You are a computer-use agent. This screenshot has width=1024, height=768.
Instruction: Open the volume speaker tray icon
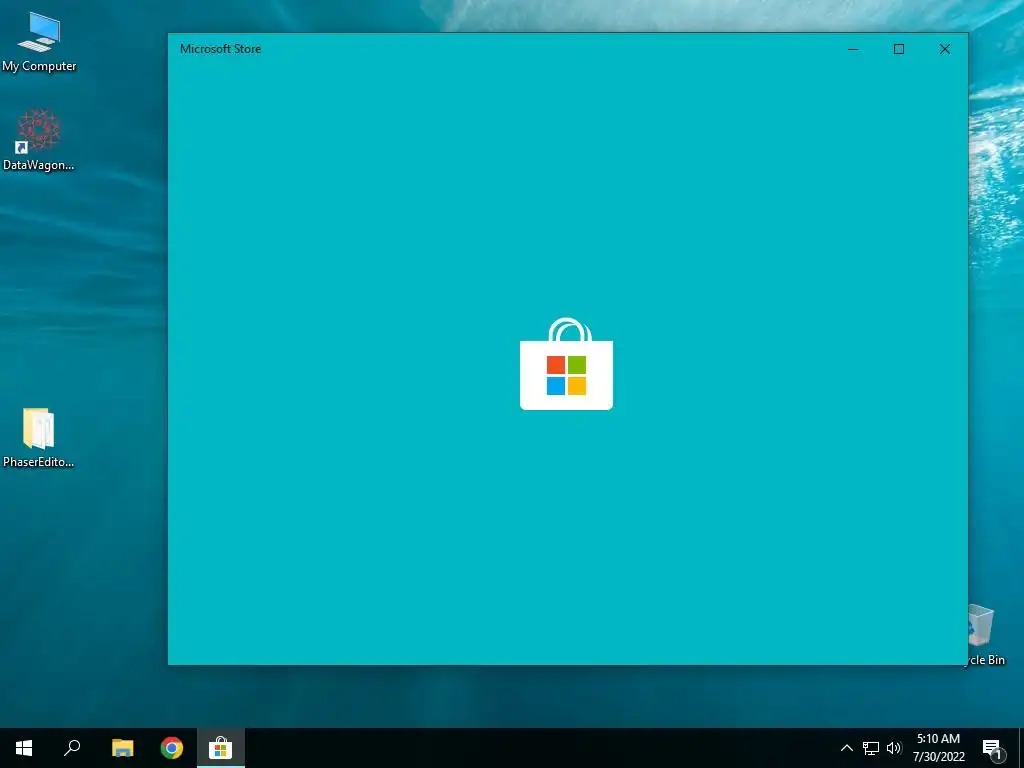point(893,748)
